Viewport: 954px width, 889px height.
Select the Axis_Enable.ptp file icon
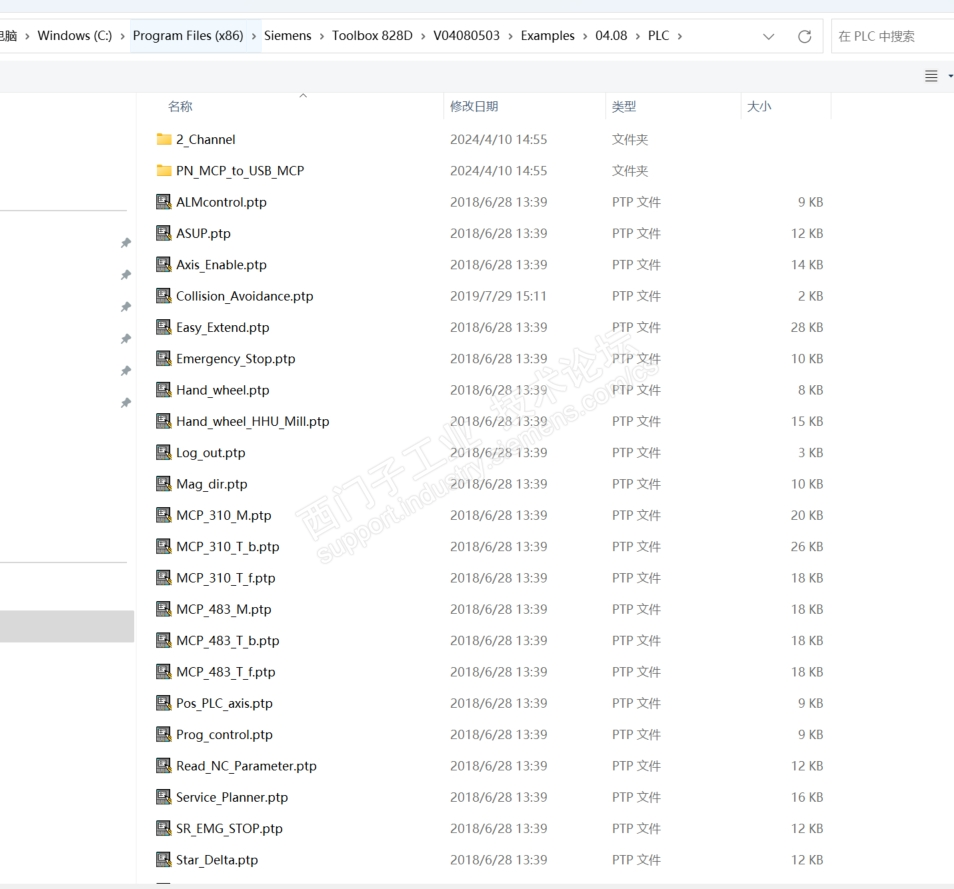tap(164, 265)
